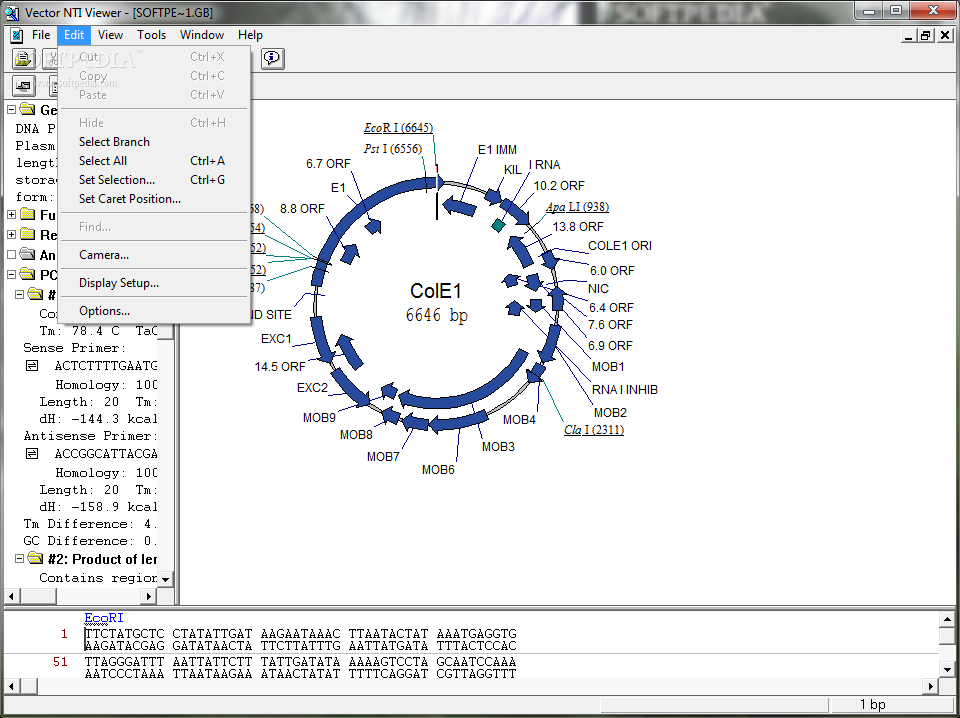Click the '1 bp' status bar field
Image resolution: width=960 pixels, height=718 pixels.
click(891, 705)
